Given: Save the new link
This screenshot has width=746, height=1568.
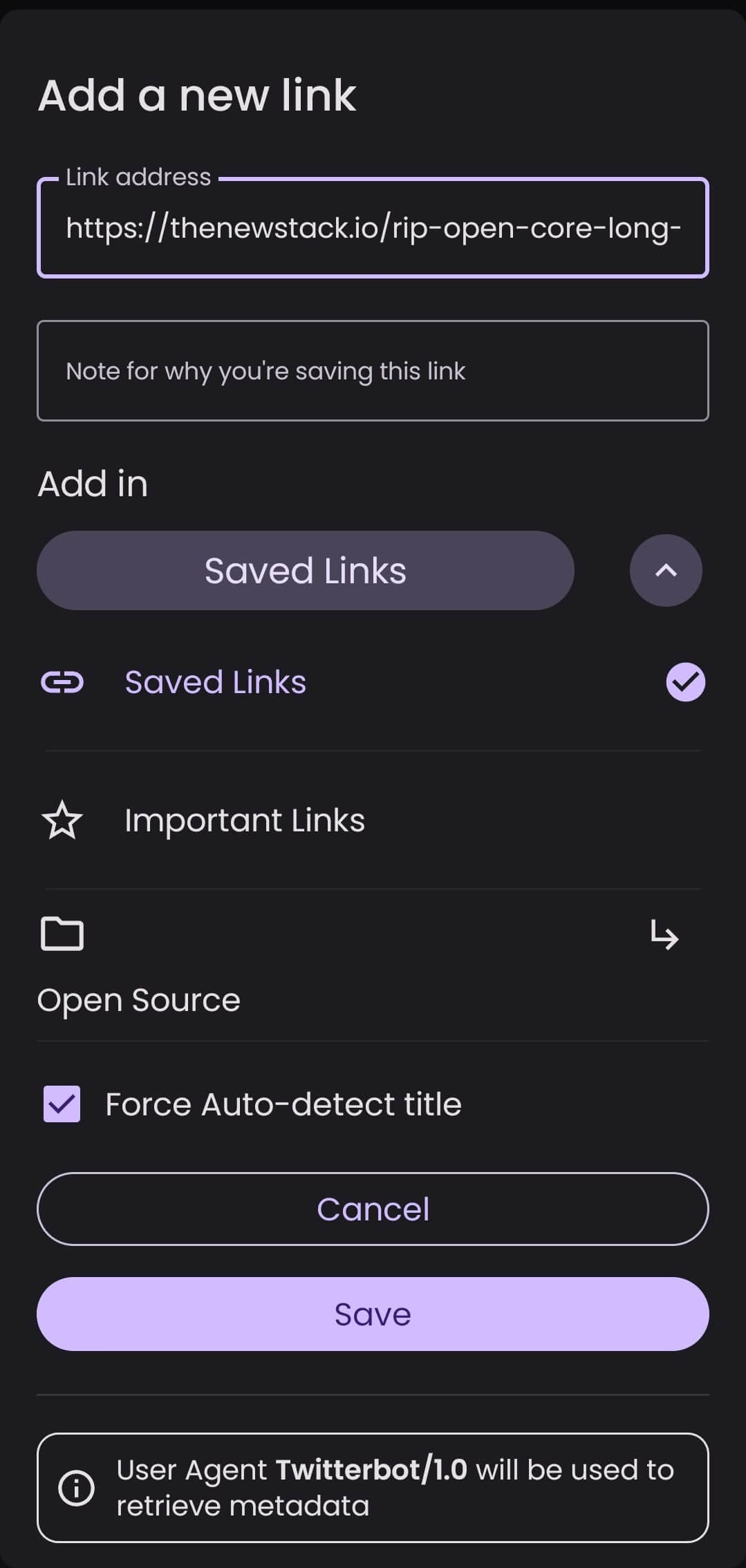Looking at the screenshot, I should click(373, 1314).
